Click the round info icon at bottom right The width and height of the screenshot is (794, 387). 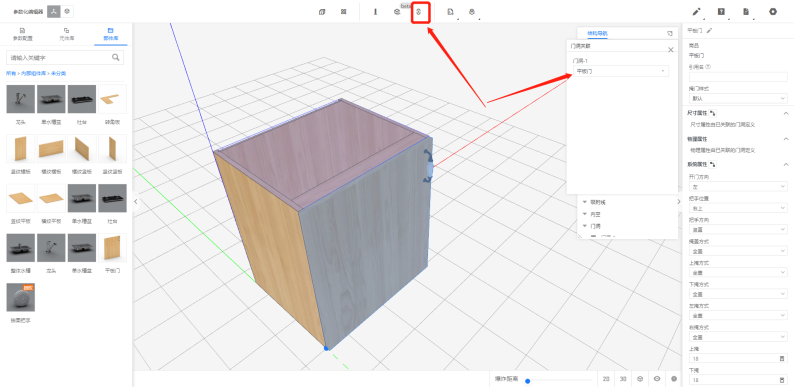click(x=674, y=379)
